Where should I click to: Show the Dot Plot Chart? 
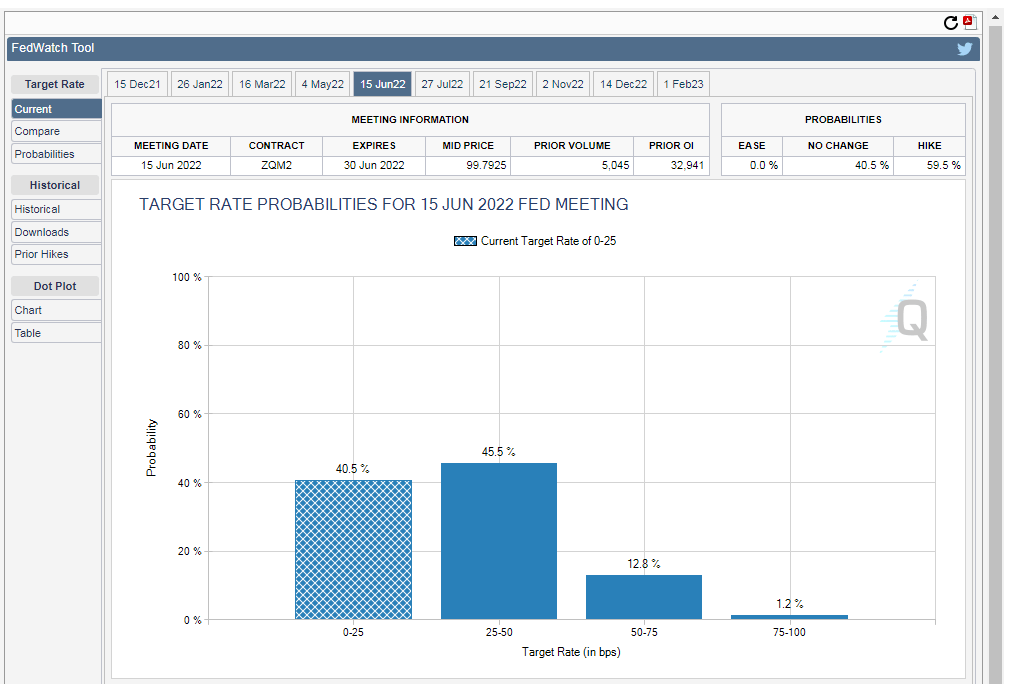pos(56,310)
